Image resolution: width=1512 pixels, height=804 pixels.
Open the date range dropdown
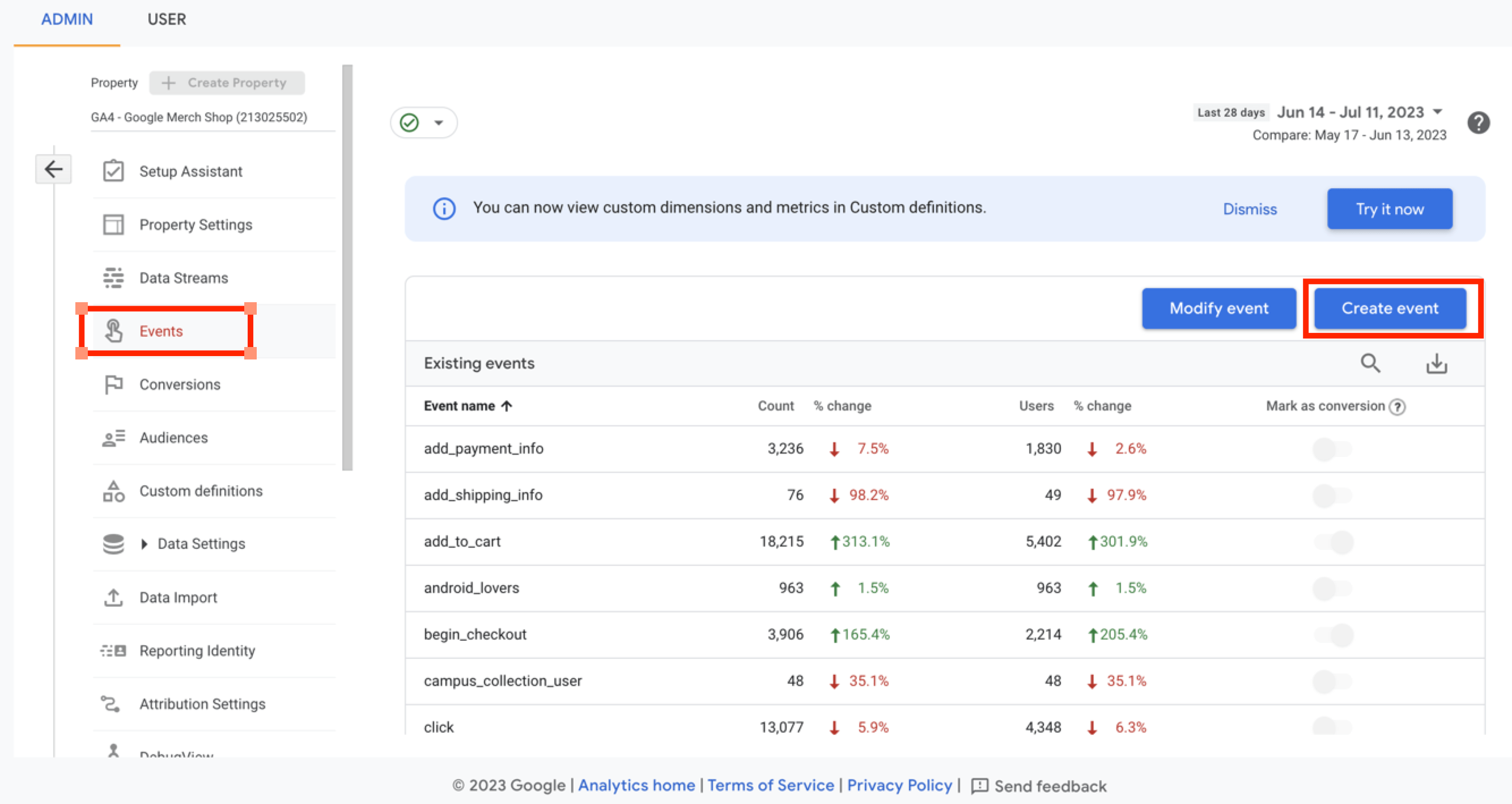point(1437,112)
